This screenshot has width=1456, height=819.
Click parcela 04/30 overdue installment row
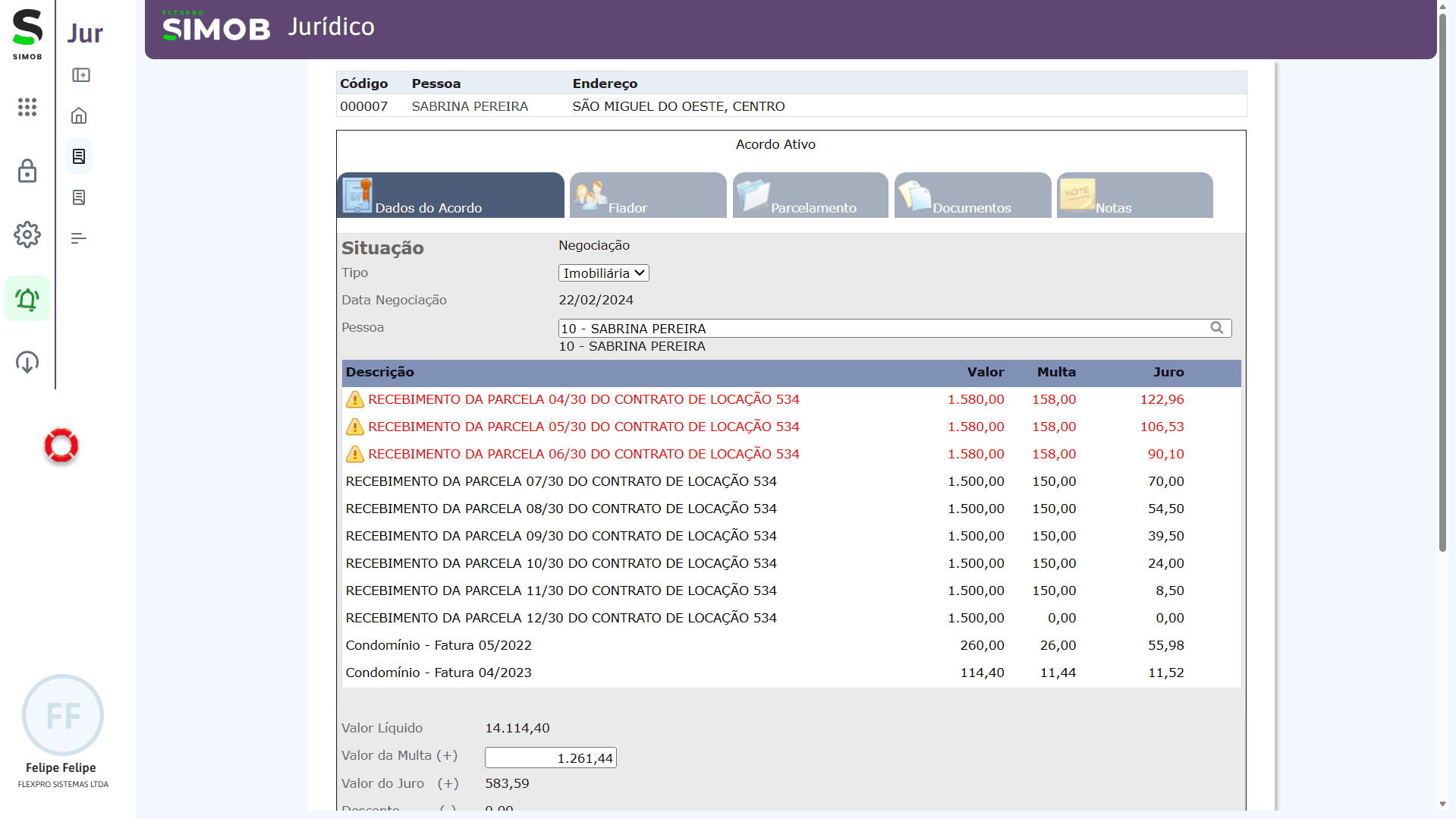[583, 399]
